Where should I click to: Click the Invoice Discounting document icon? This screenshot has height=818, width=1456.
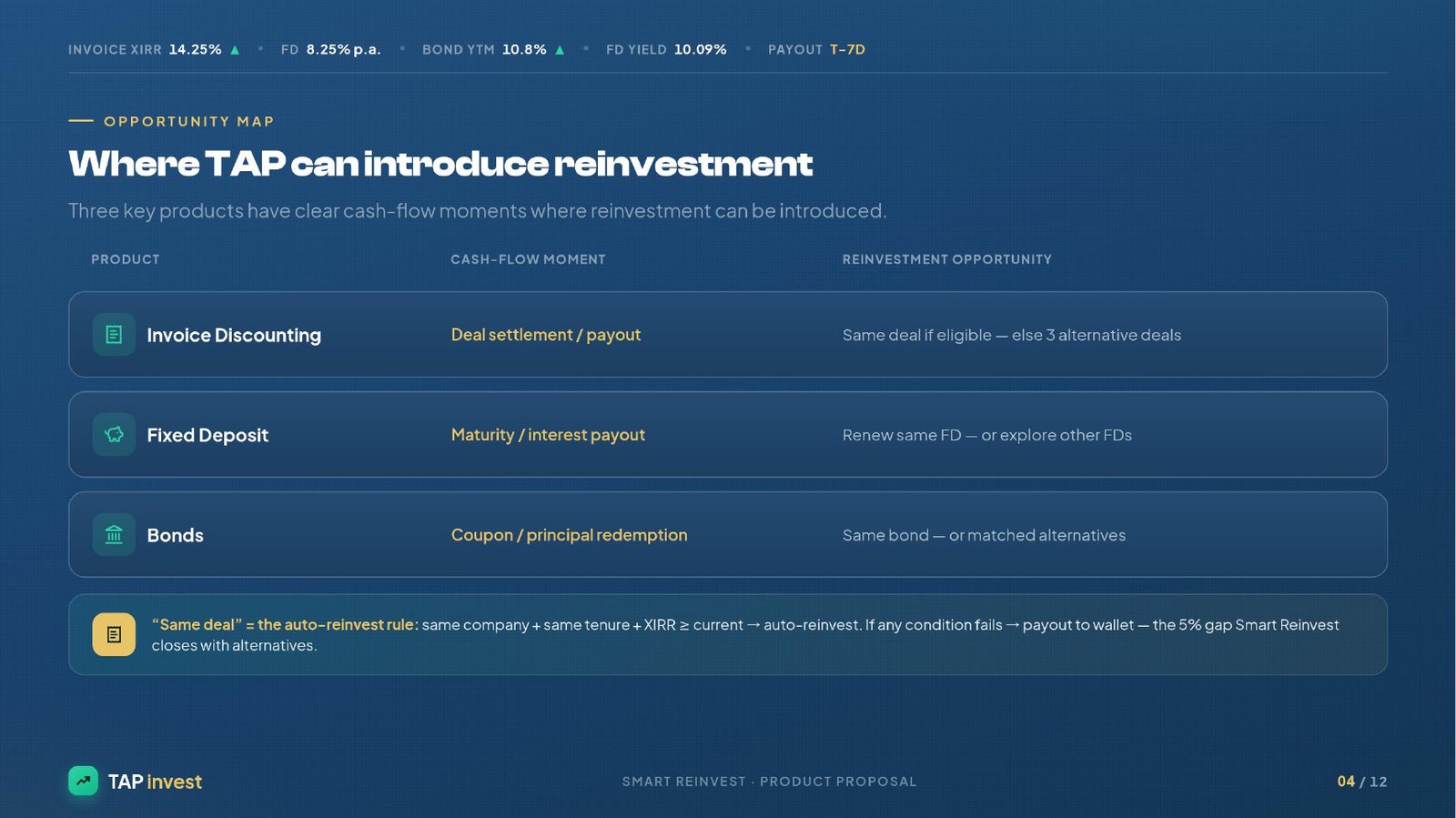pos(114,335)
